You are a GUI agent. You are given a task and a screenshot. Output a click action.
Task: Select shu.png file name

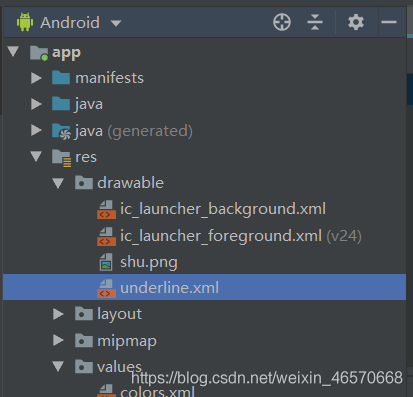pyautogui.click(x=149, y=262)
